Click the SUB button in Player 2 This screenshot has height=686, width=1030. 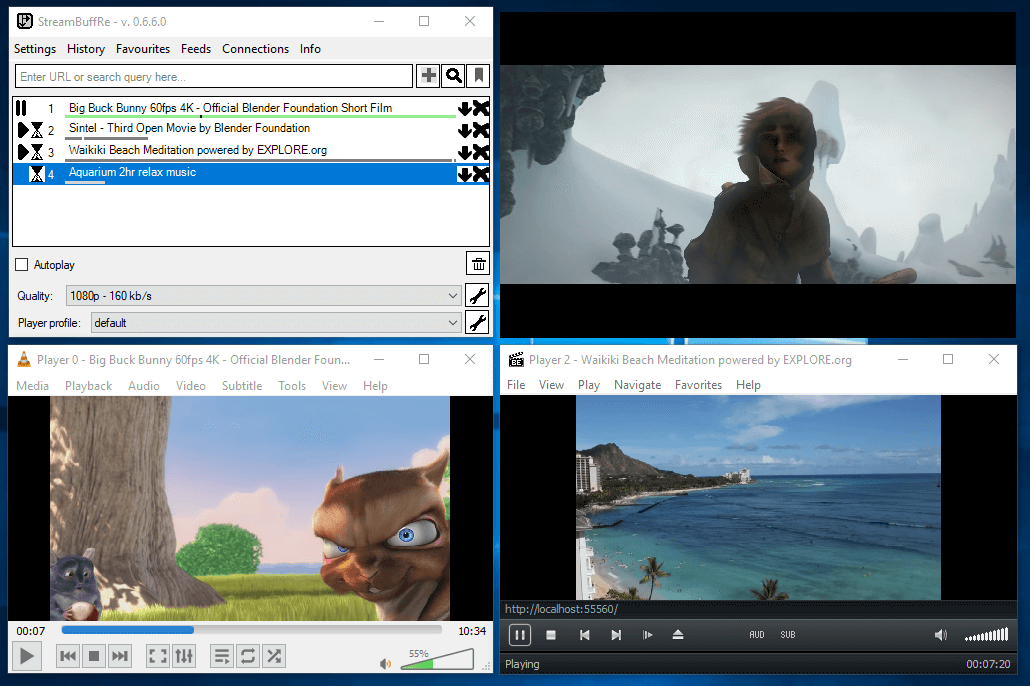[x=788, y=635]
